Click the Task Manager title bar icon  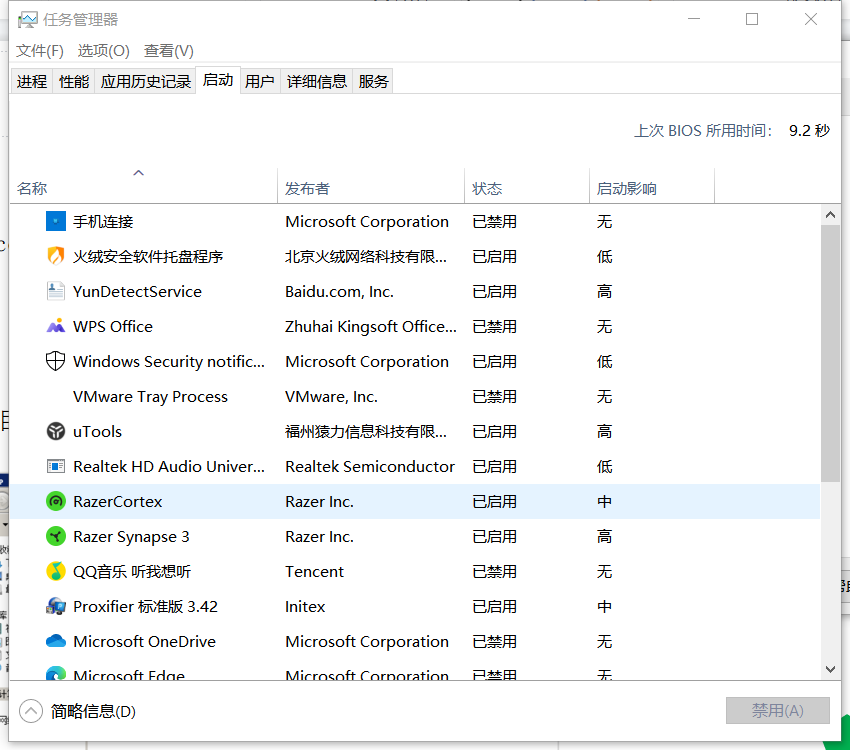pos(27,20)
